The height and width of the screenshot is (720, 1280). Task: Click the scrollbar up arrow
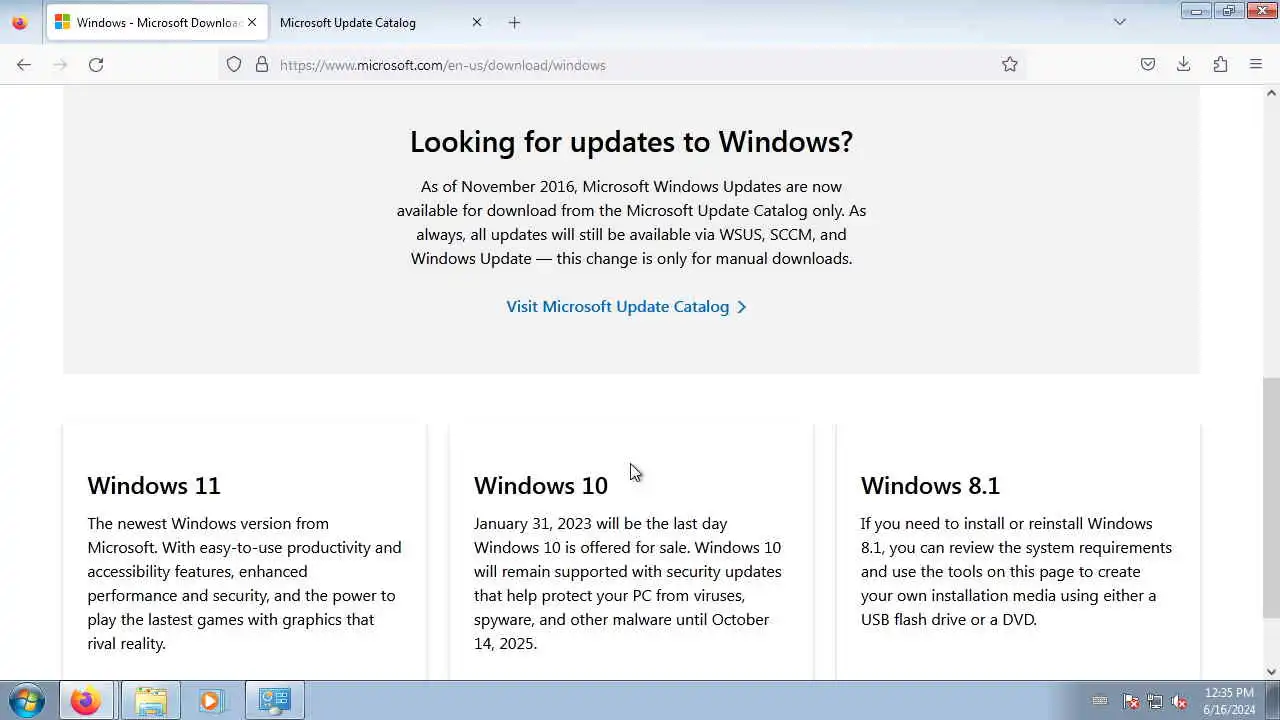coord(1271,93)
